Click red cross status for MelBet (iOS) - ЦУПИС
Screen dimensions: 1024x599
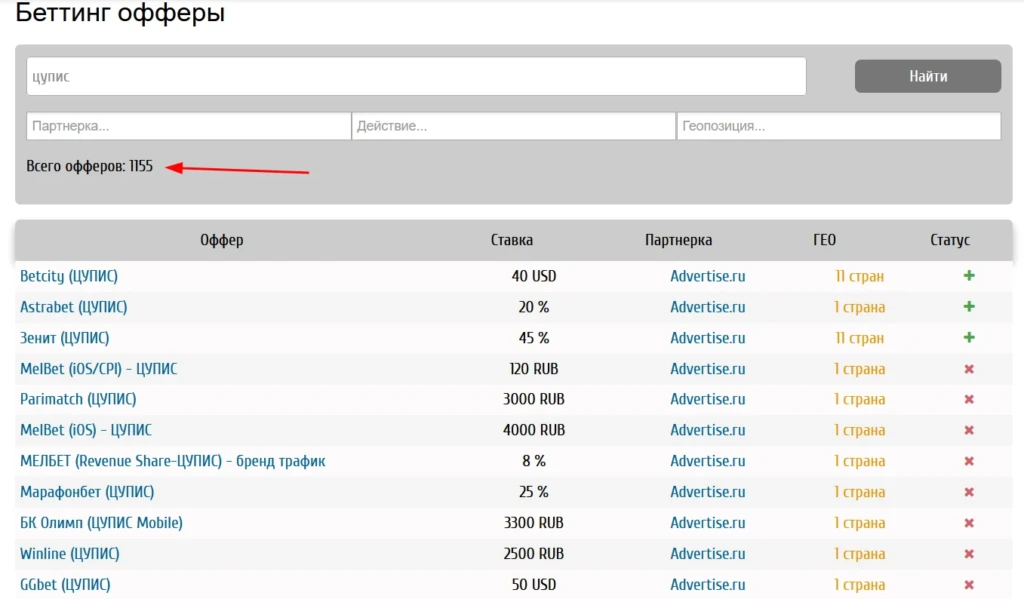(969, 430)
